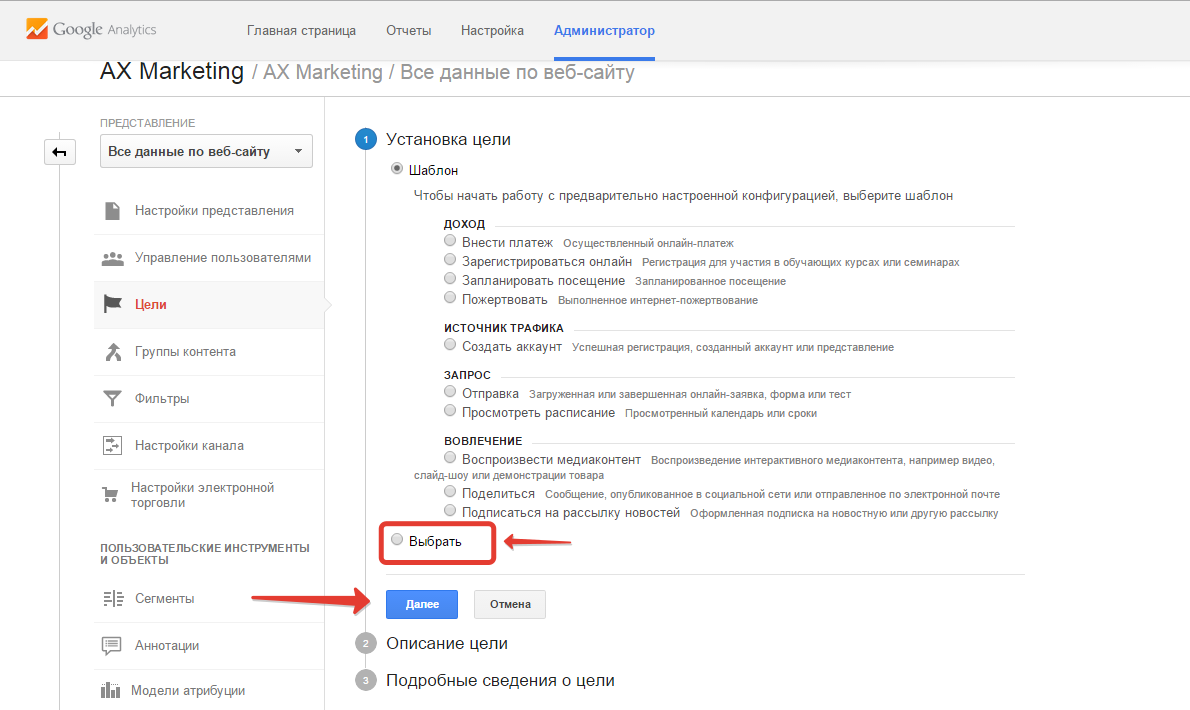Expand step 3 "Подробные сведения о цели"

(500, 680)
